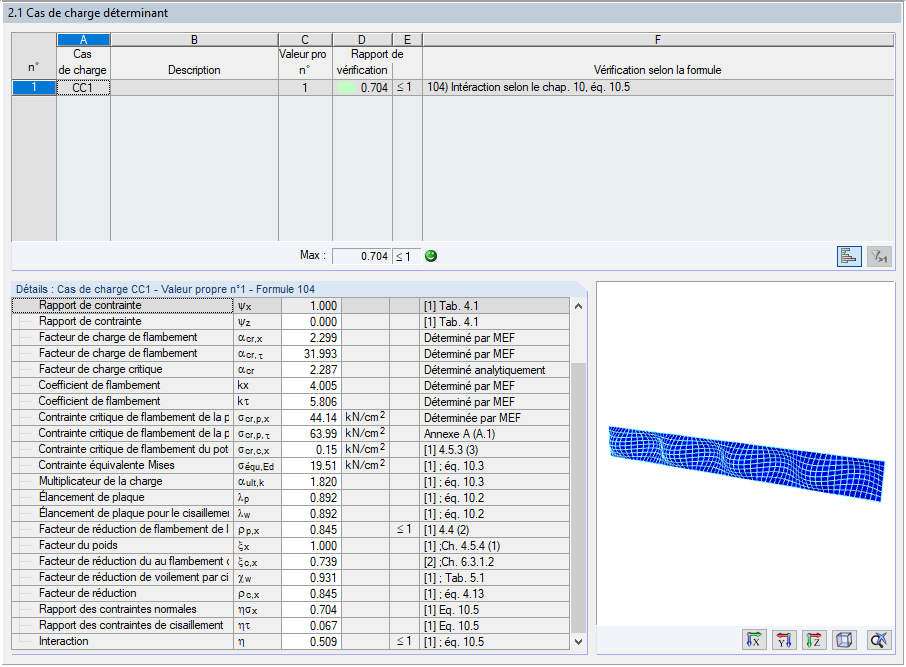Click the value 31.993 for αcr,τ

(x=311, y=354)
